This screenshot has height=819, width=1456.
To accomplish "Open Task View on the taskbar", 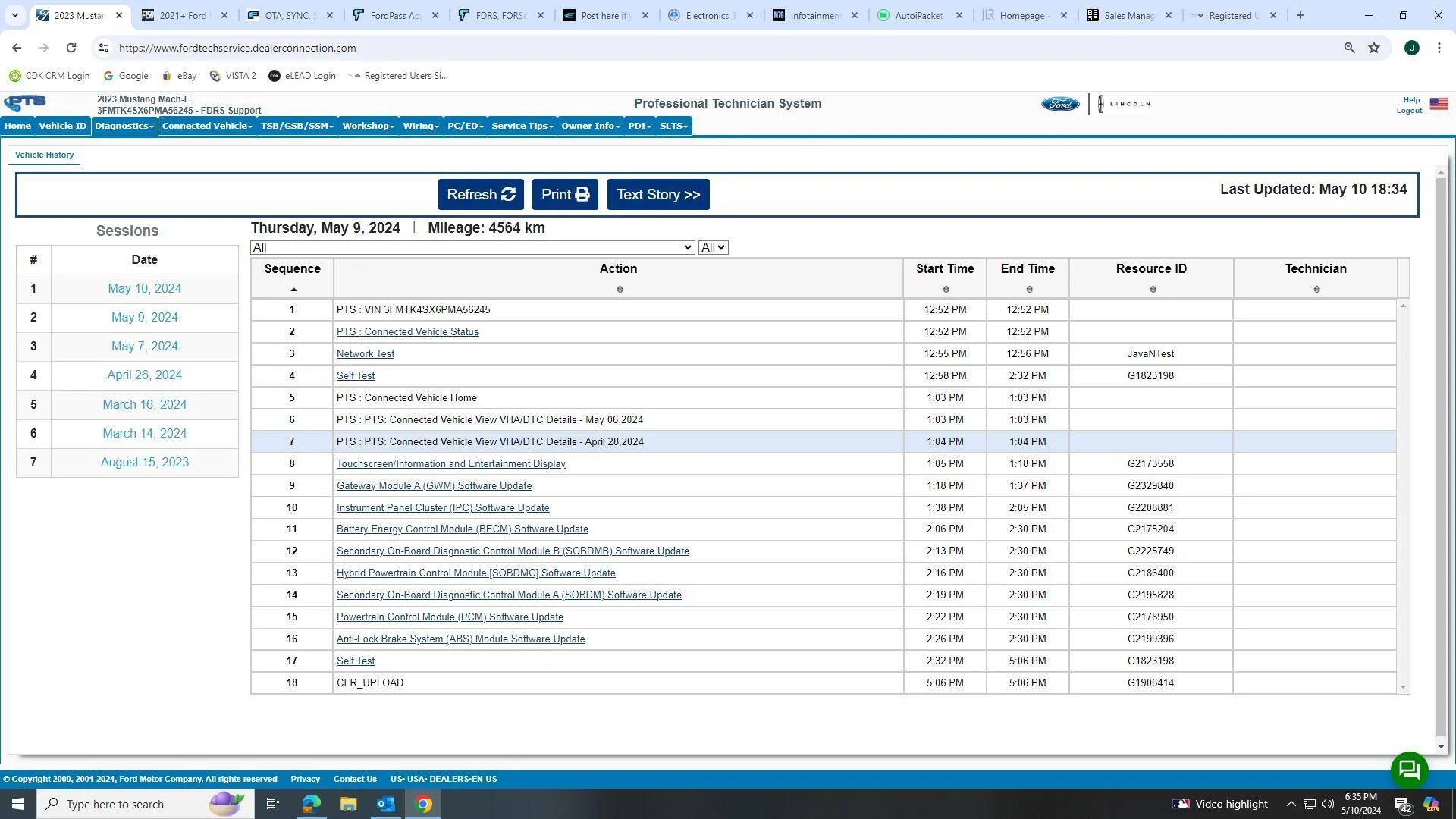I will 273,804.
